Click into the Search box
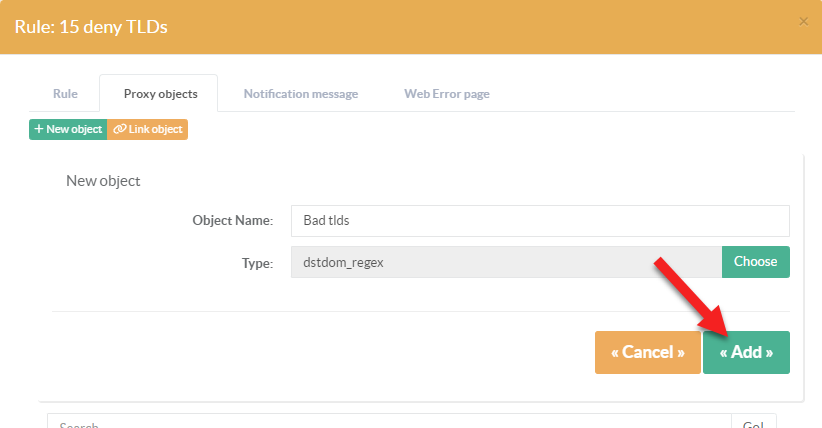This screenshot has height=428, width=822. 390,422
